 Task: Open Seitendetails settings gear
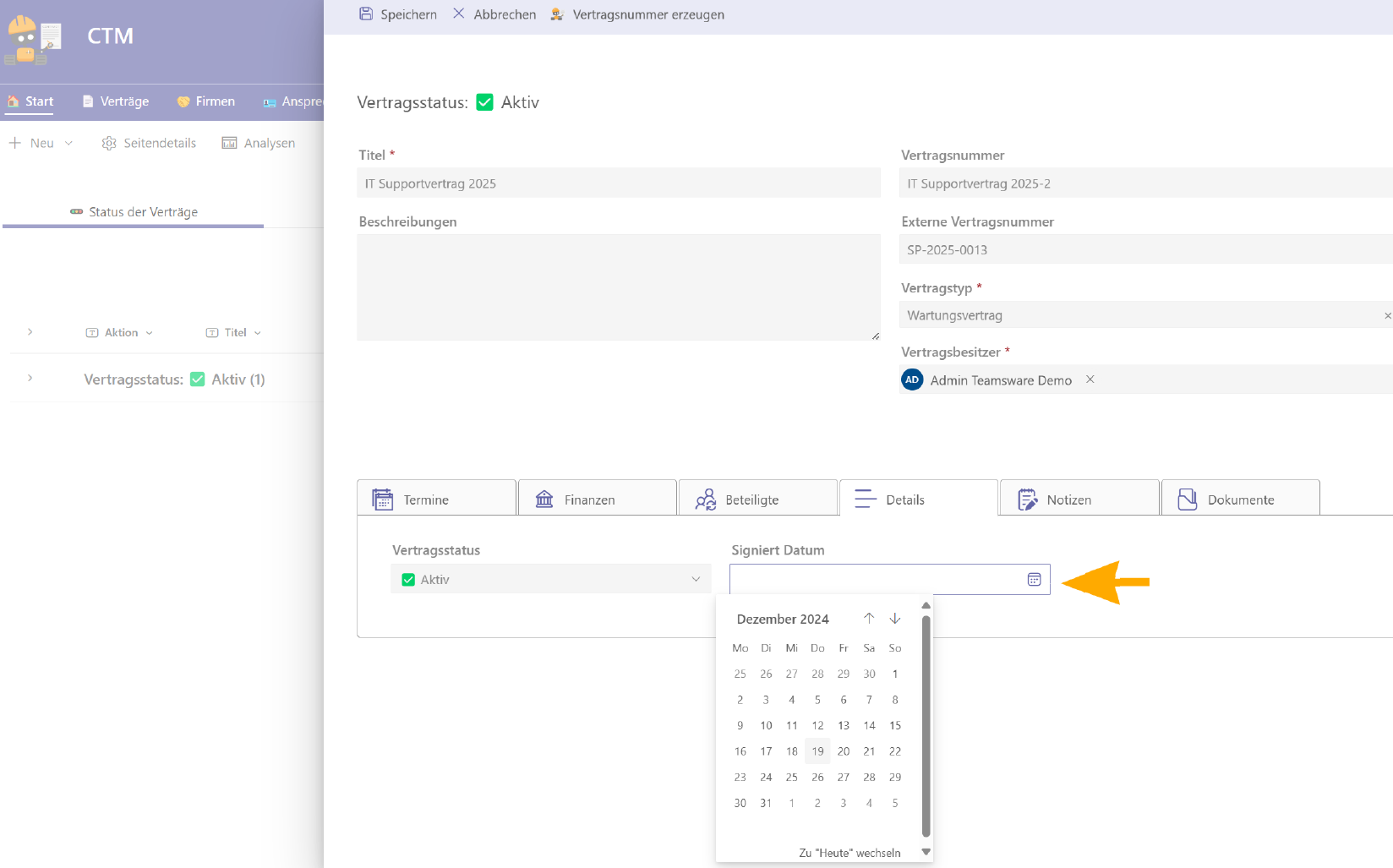tap(109, 143)
